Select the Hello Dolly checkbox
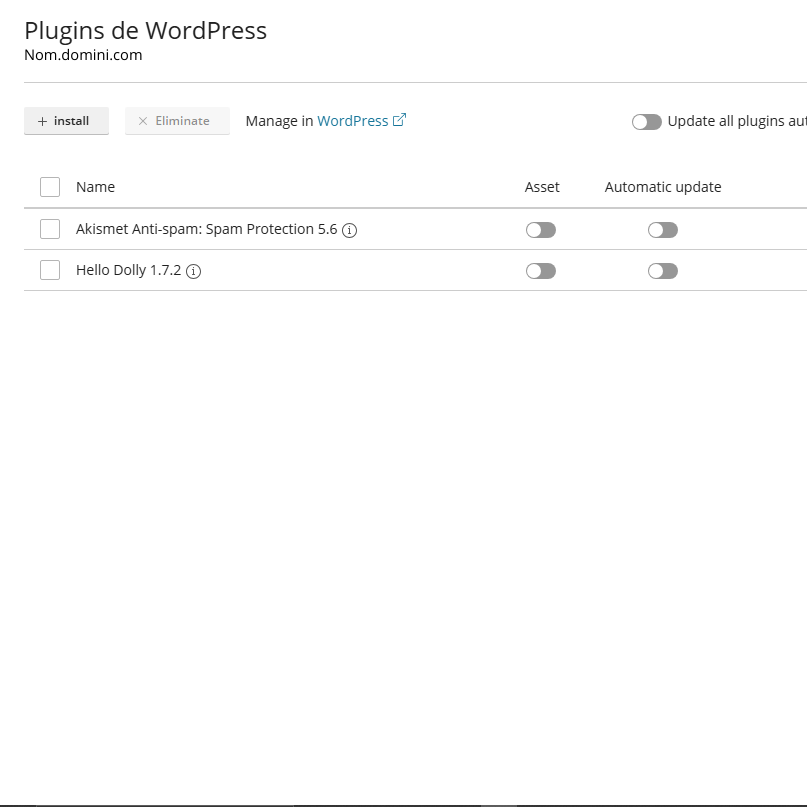 pyautogui.click(x=50, y=270)
